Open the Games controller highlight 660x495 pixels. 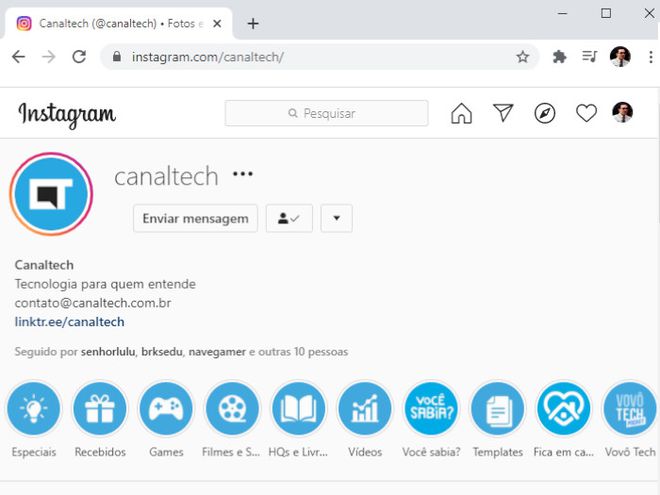pyautogui.click(x=166, y=409)
